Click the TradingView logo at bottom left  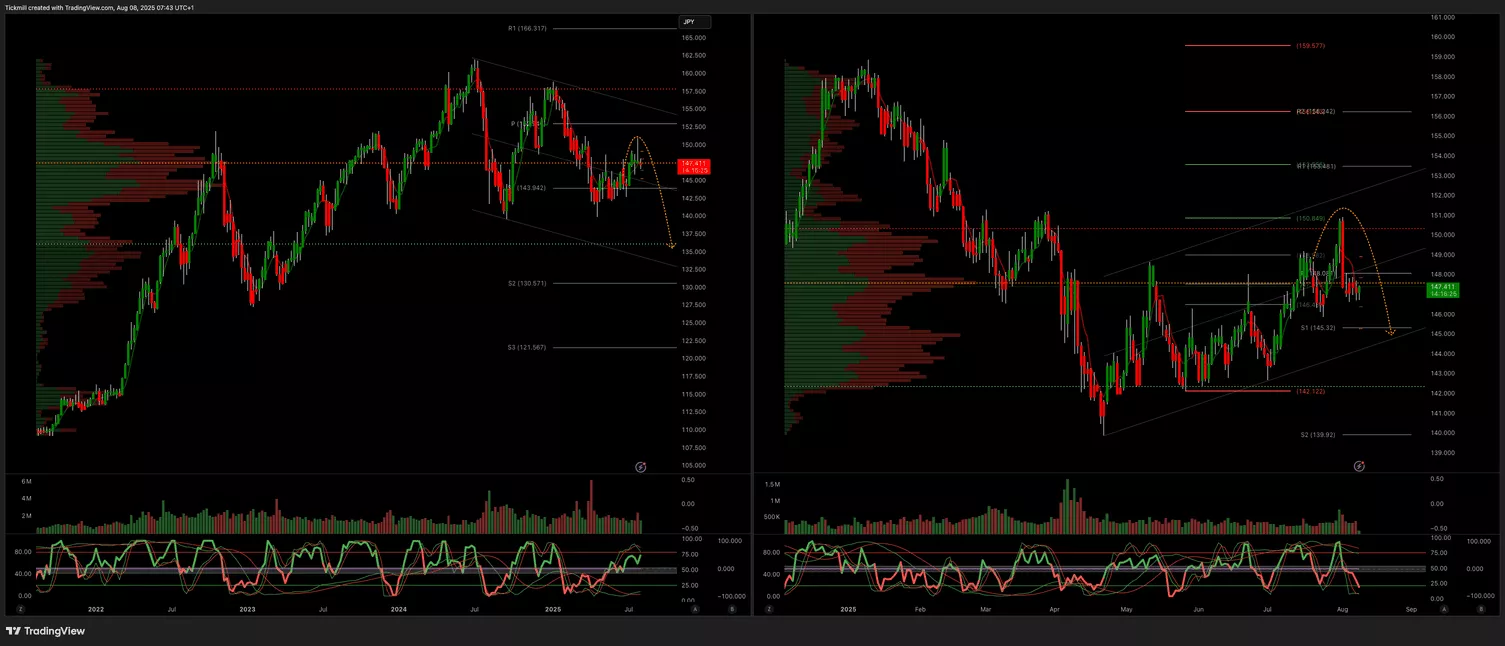45,631
